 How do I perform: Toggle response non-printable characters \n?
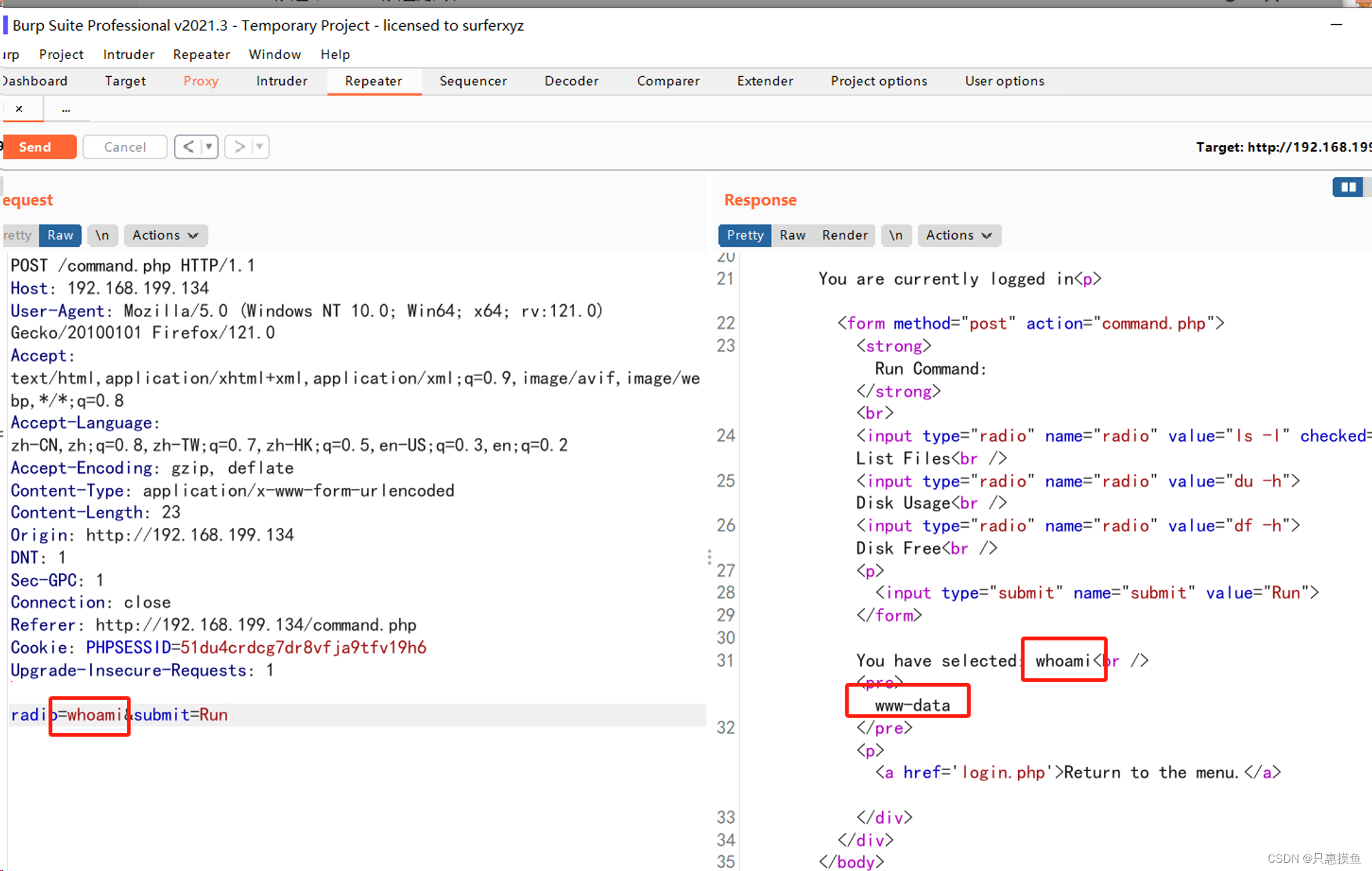896,235
